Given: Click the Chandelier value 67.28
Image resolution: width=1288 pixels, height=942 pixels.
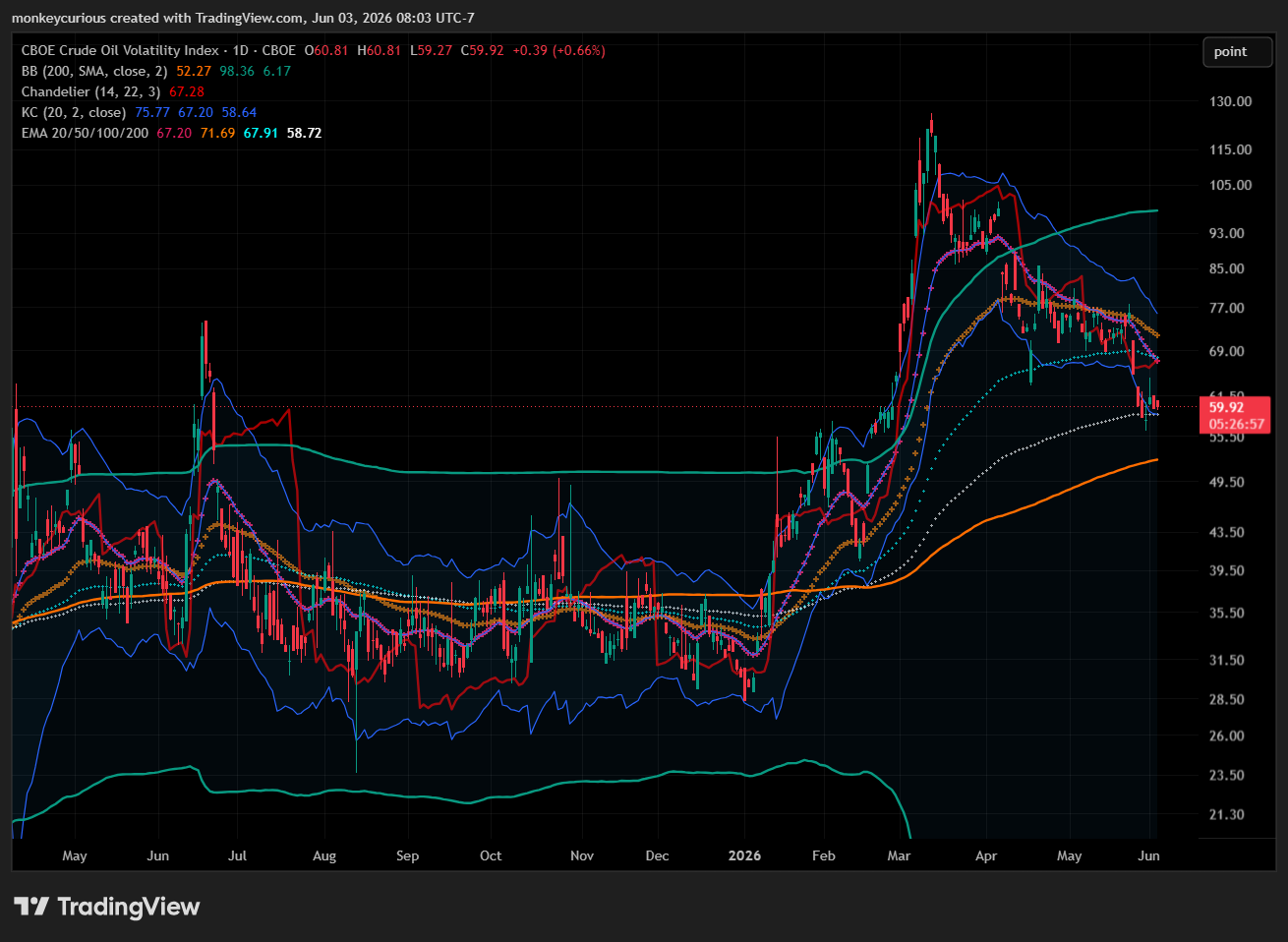Looking at the screenshot, I should coord(187,91).
